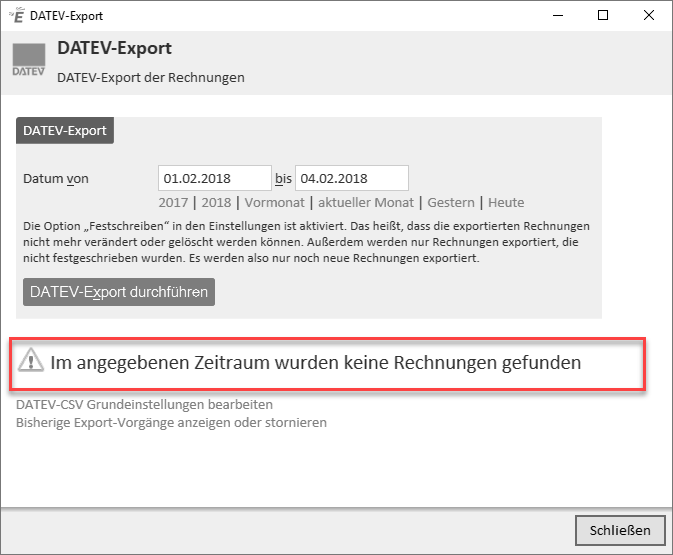Click the warning triangle icon
Screen dimensions: 673x555
(x=31, y=360)
